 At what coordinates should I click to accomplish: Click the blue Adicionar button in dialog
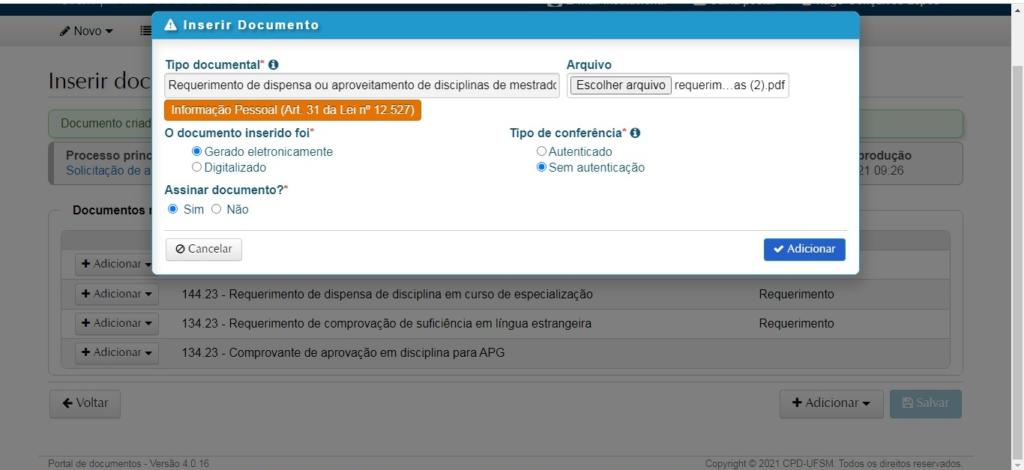point(803,249)
